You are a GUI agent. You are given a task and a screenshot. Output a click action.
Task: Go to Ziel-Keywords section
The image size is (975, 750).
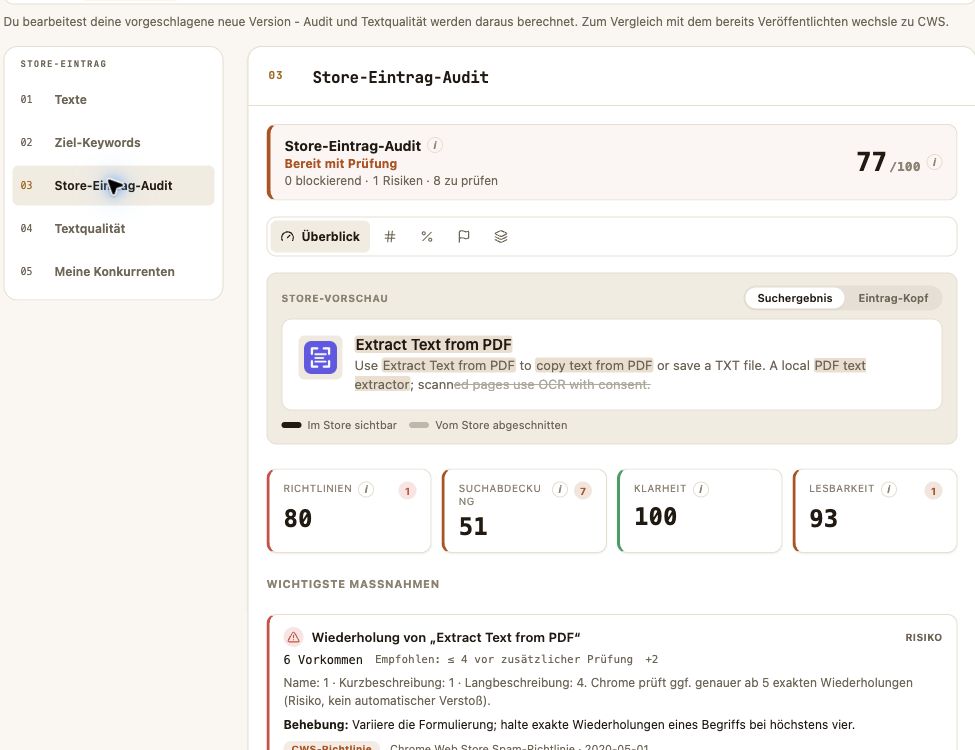pos(113,142)
